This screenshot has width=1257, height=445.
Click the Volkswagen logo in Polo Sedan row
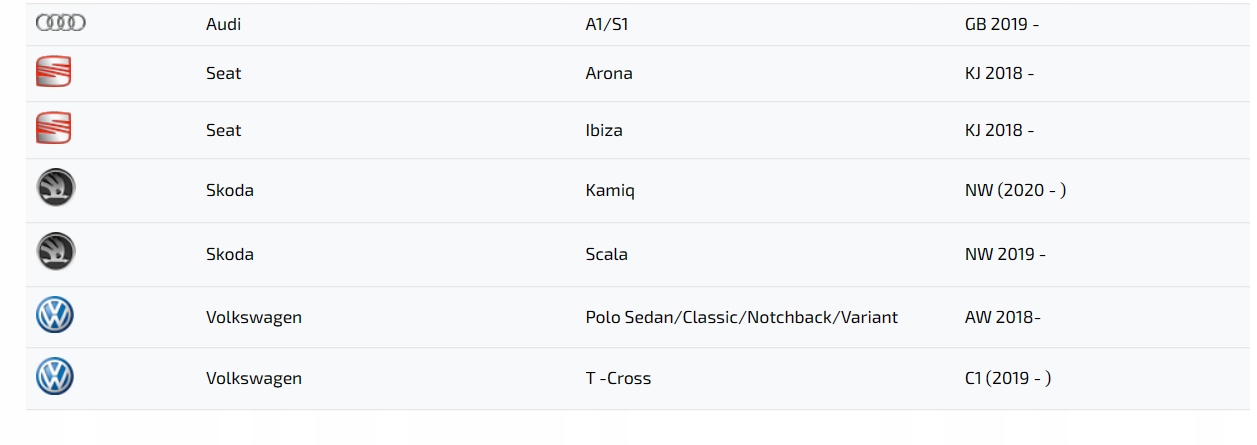coord(55,315)
